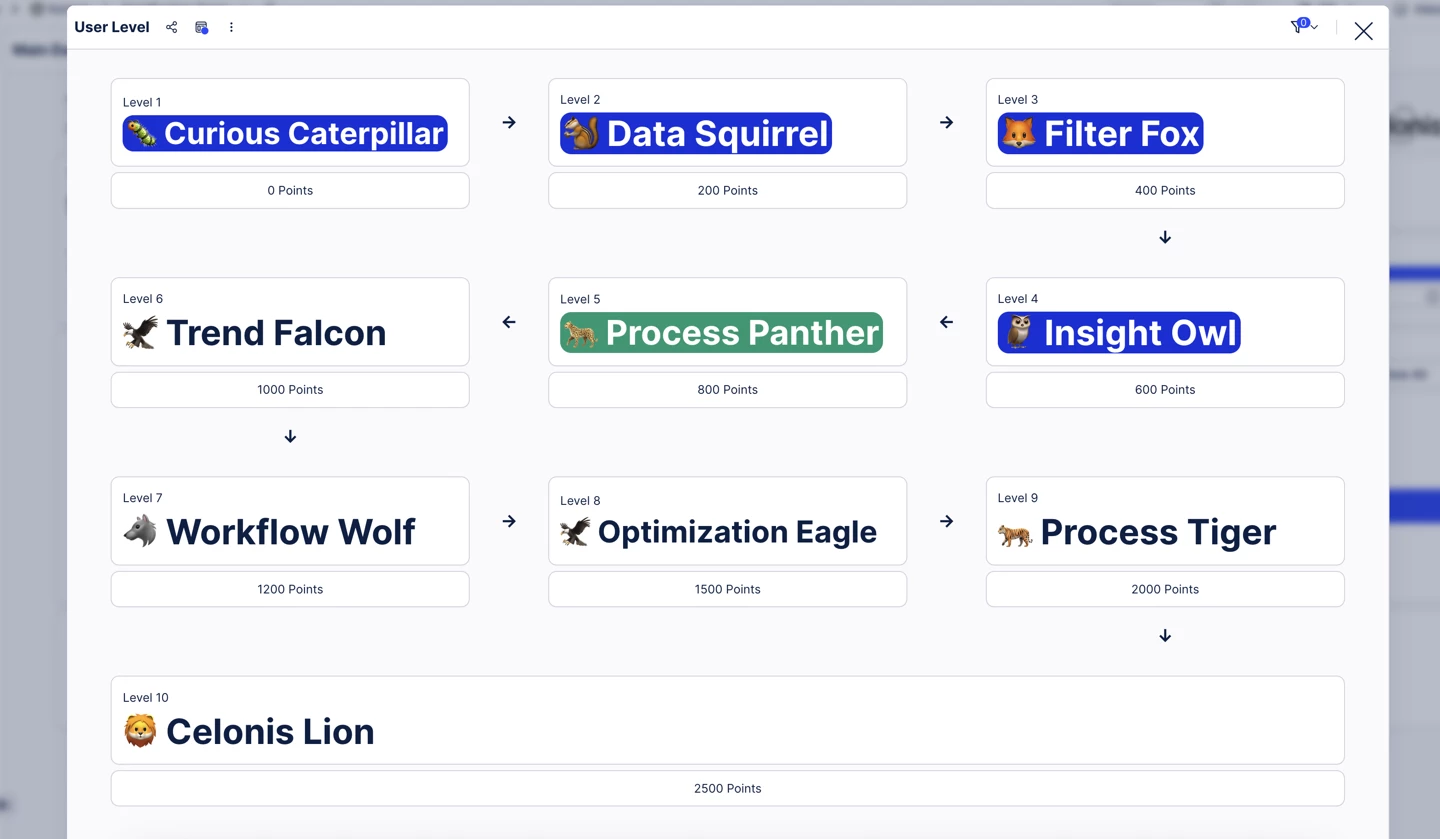Click the Optimization Eagle level title

click(x=737, y=532)
